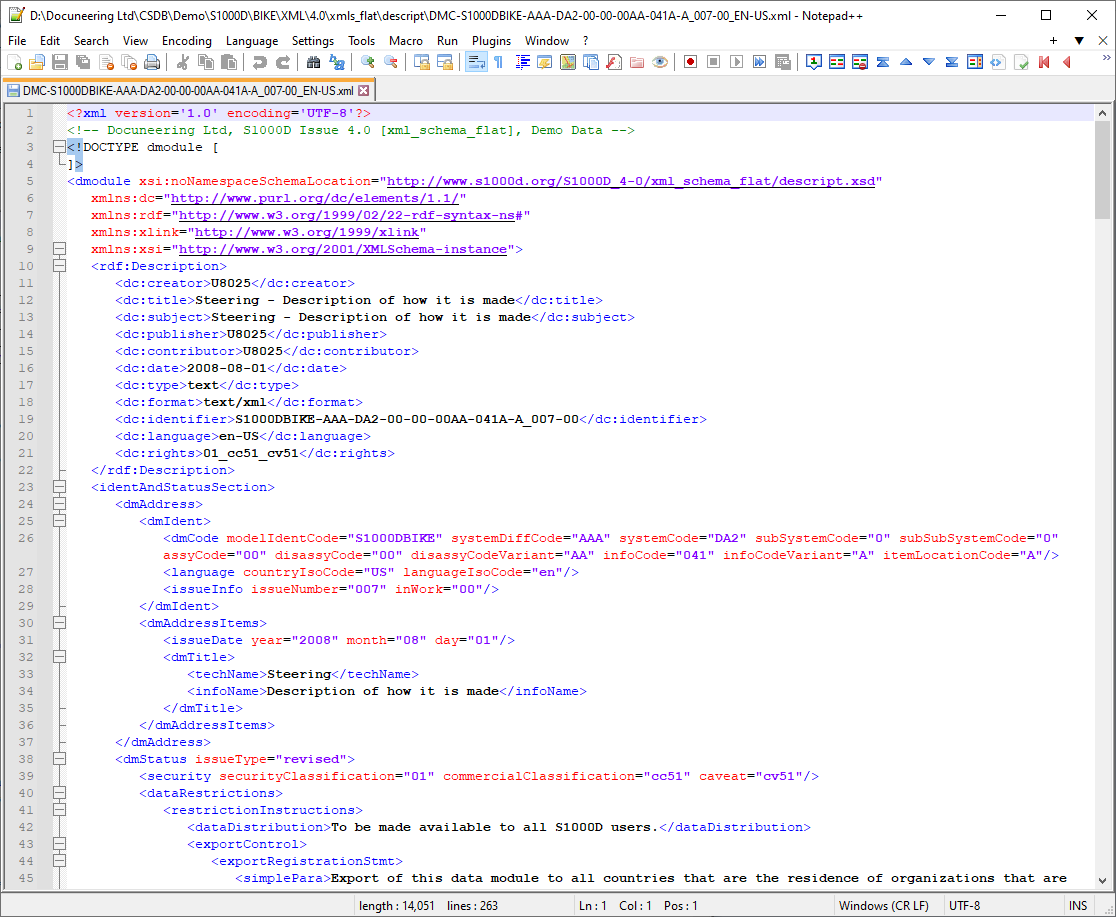Click the Open file folder icon
Image resolution: width=1116 pixels, height=917 pixels.
[x=37, y=62]
